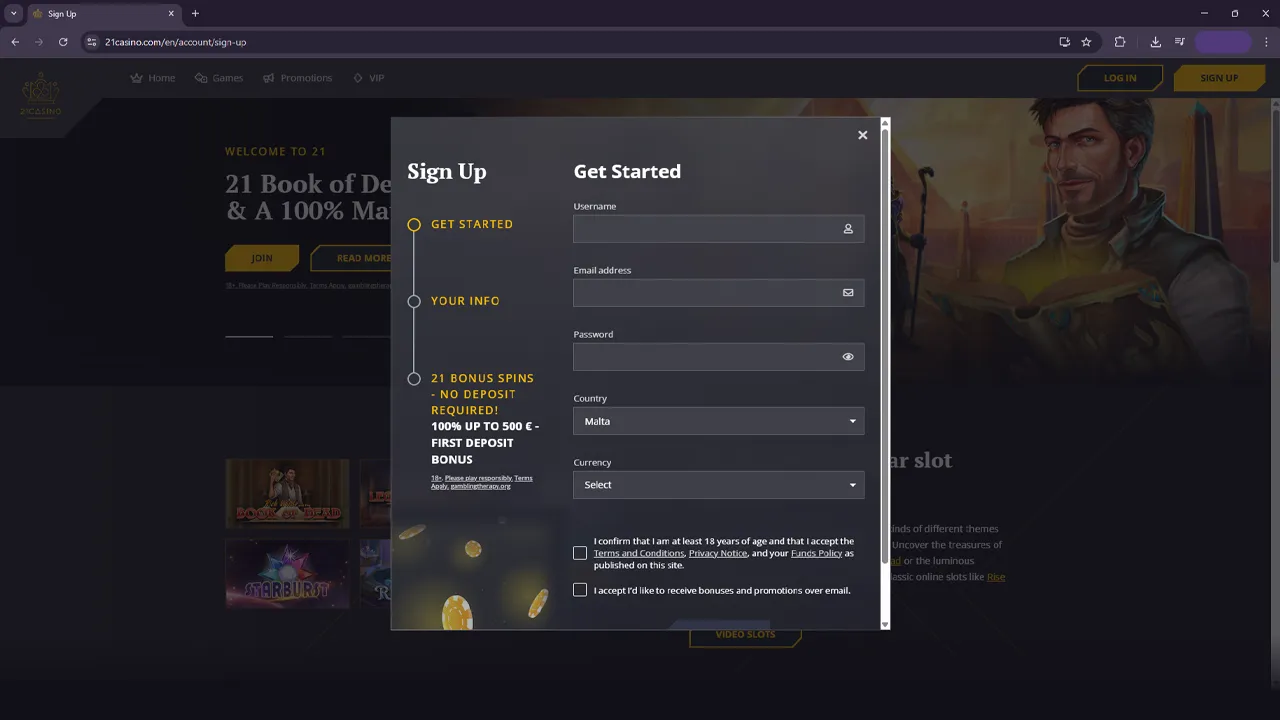Open the browser extensions puzzle icon
Image resolution: width=1280 pixels, height=720 pixels.
(1119, 42)
